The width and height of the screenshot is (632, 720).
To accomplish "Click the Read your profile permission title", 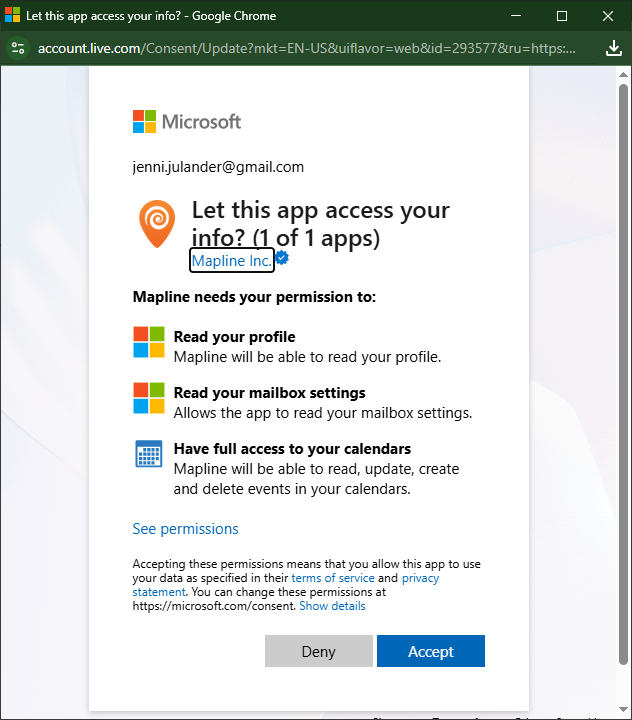I will click(x=234, y=337).
